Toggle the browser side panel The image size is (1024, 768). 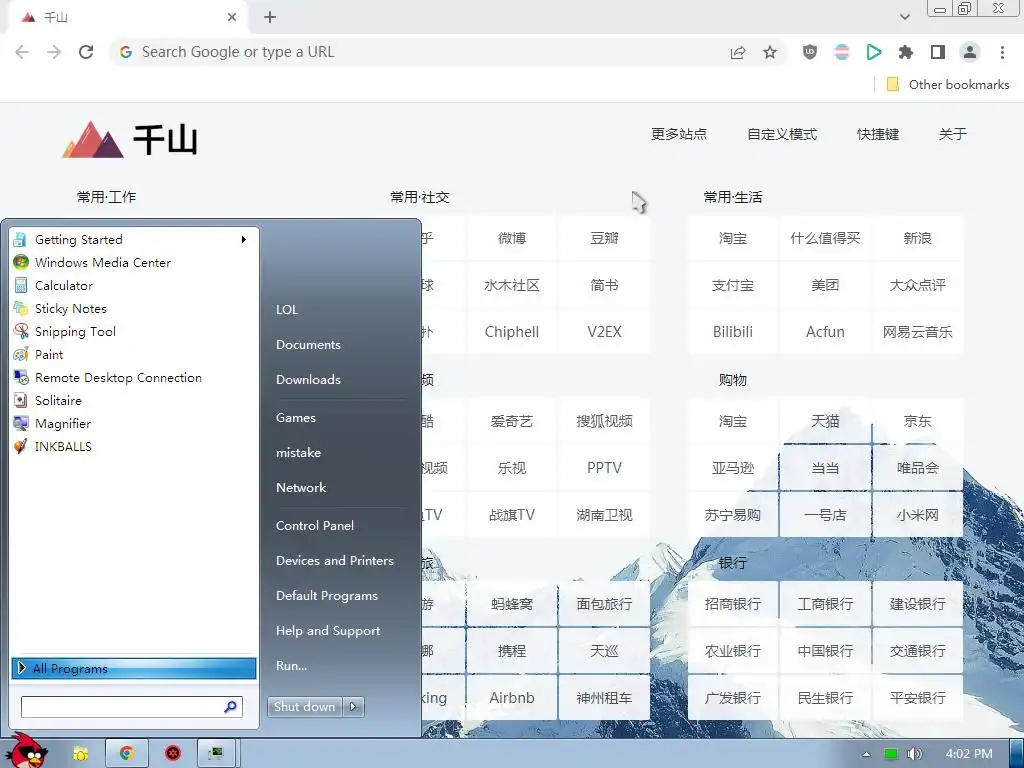938,52
